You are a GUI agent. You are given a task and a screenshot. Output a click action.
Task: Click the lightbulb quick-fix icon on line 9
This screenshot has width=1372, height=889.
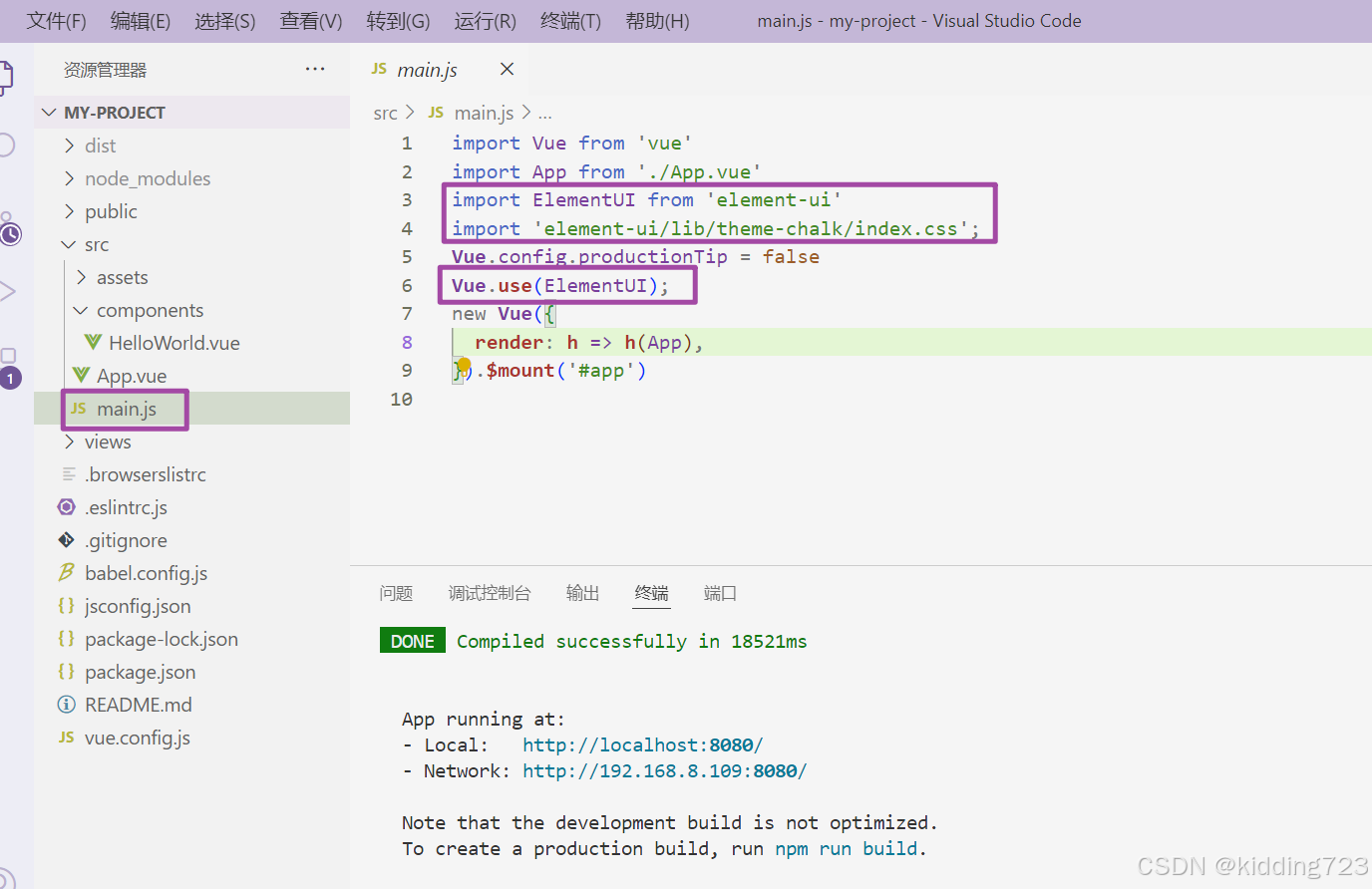coord(464,365)
